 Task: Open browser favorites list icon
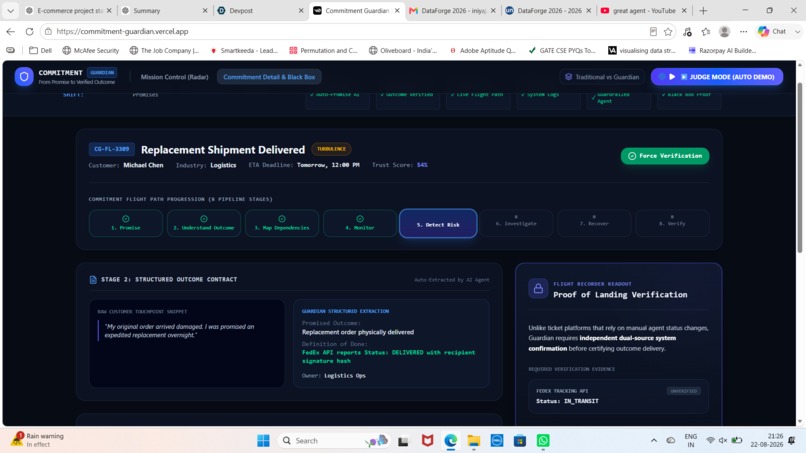pyautogui.click(x=706, y=32)
